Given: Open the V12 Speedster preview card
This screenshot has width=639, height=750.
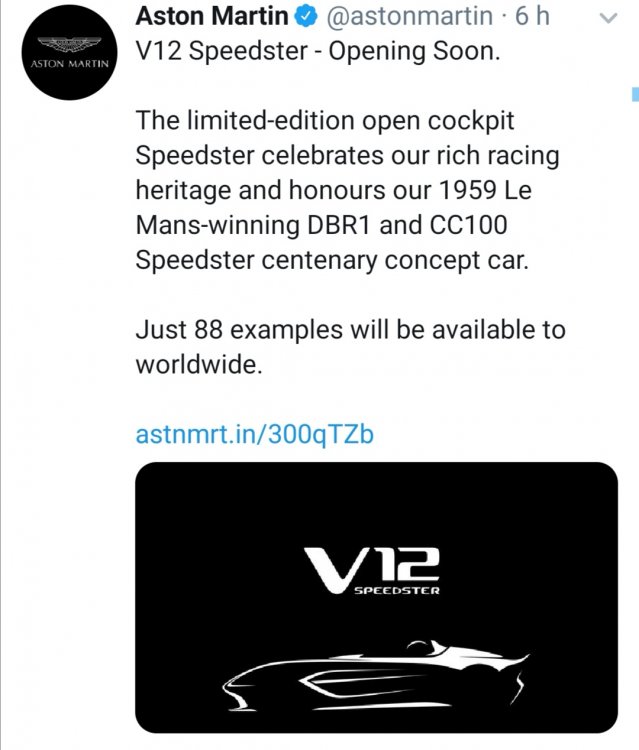Looking at the screenshot, I should [x=376, y=597].
